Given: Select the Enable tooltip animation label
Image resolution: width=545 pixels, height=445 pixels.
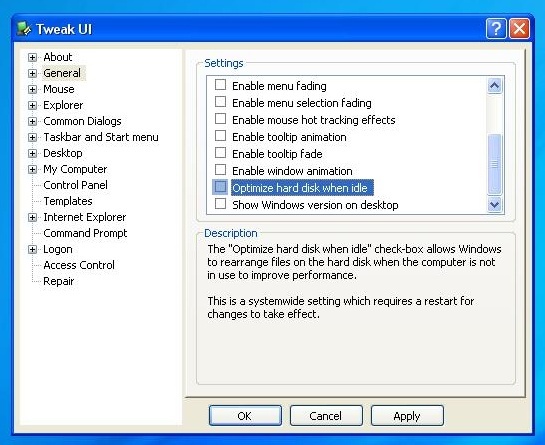Looking at the screenshot, I should (x=289, y=137).
